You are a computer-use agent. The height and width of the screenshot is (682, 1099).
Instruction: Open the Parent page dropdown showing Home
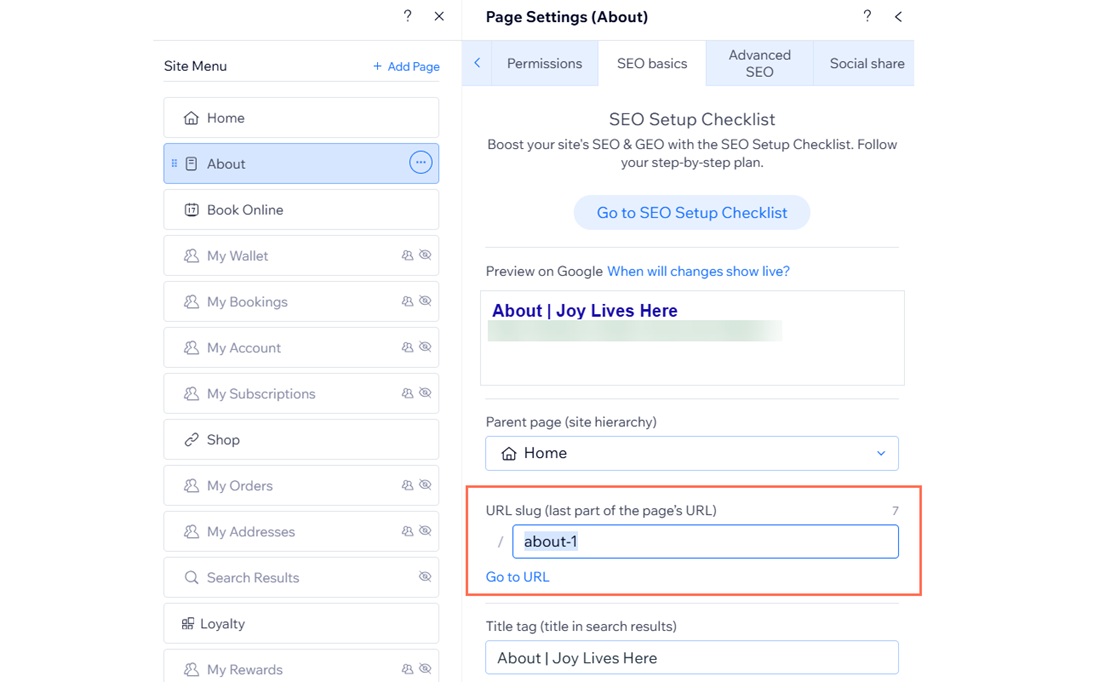click(x=692, y=453)
